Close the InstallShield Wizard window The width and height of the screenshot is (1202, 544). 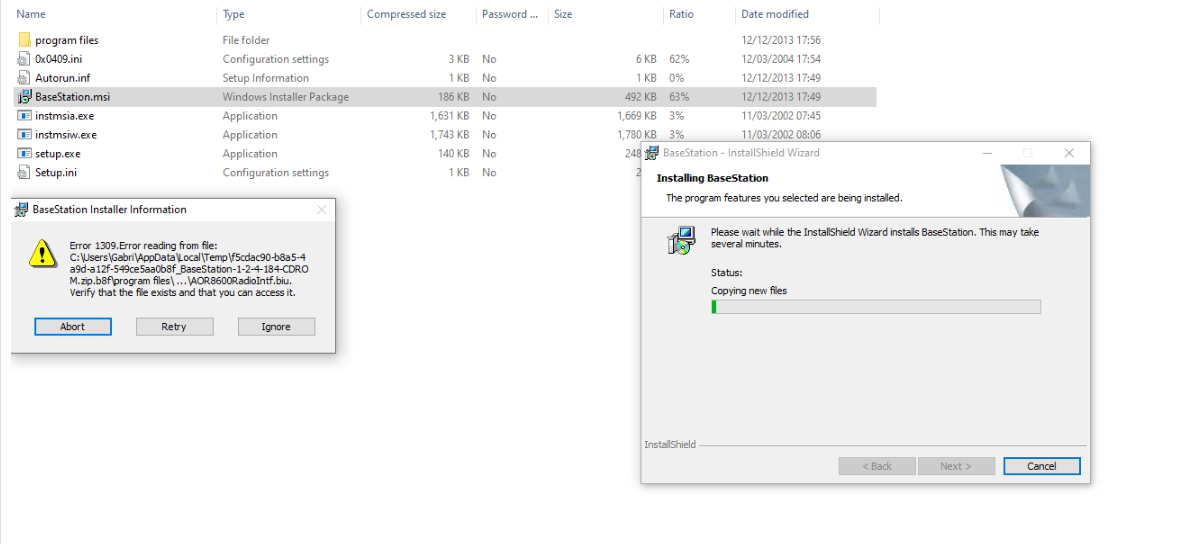click(x=1069, y=153)
